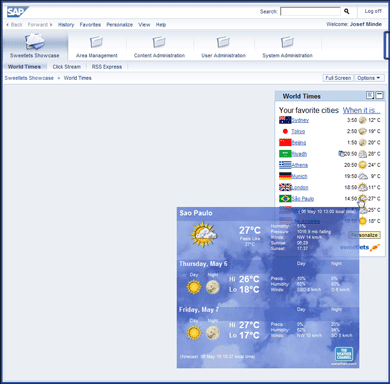
Task: Open the User Administration folder icon
Action: (223, 42)
